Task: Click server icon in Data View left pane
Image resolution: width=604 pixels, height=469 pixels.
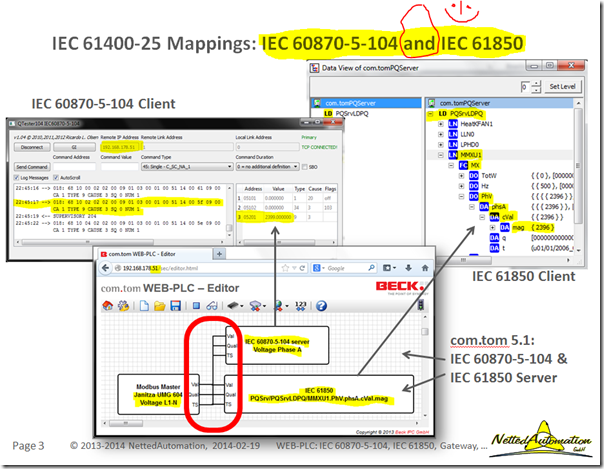Action: tap(317, 103)
